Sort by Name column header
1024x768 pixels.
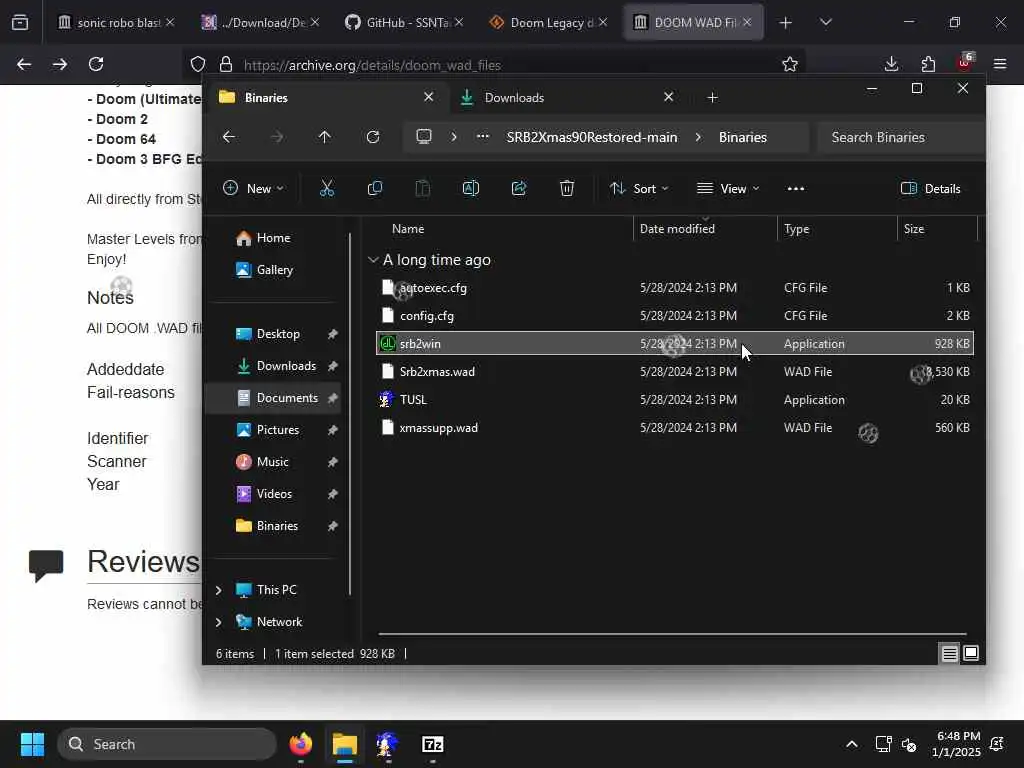[x=408, y=229]
